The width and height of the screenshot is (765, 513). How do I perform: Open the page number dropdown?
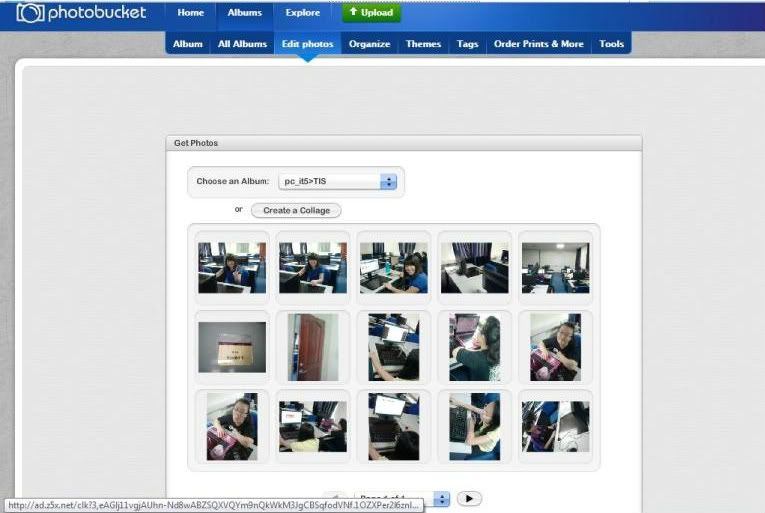[441, 498]
